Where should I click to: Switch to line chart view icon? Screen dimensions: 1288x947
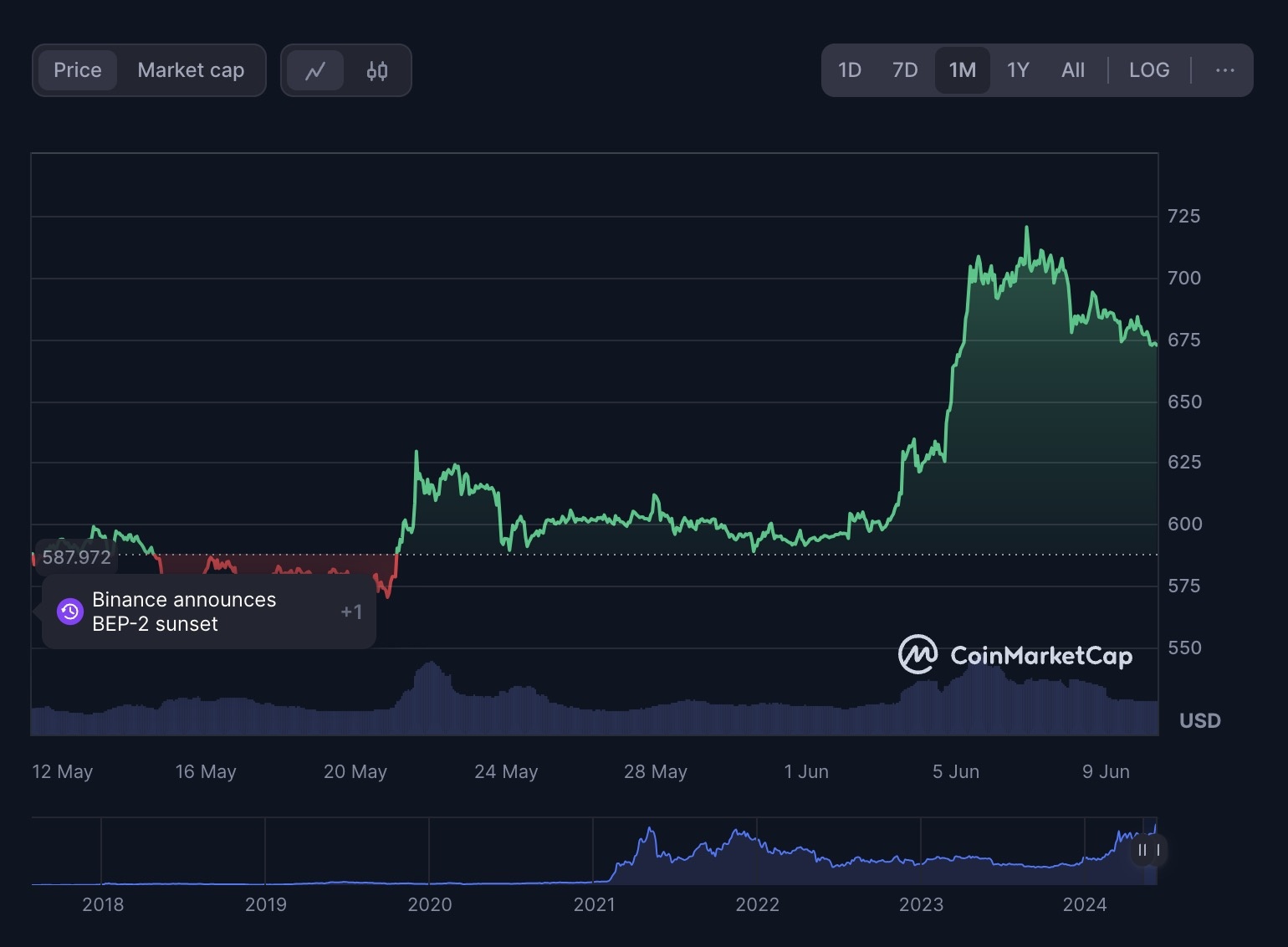[315, 71]
